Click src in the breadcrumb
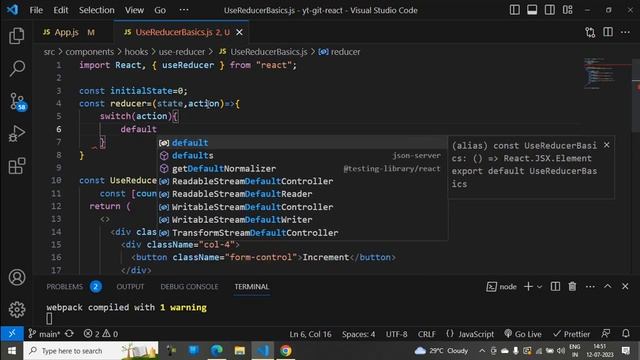The width and height of the screenshot is (640, 360). [49, 52]
